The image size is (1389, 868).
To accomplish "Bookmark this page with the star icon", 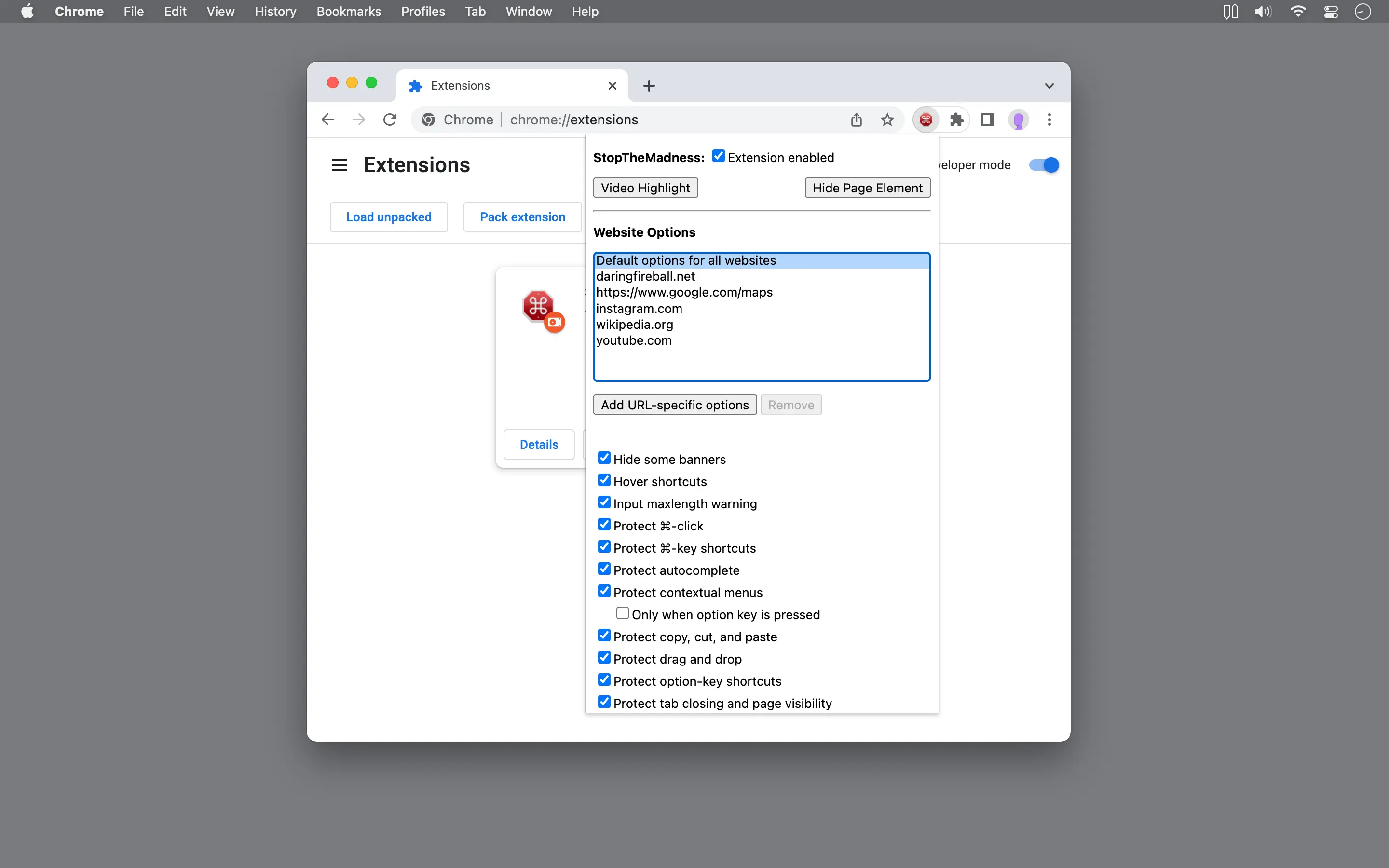I will pos(887,120).
